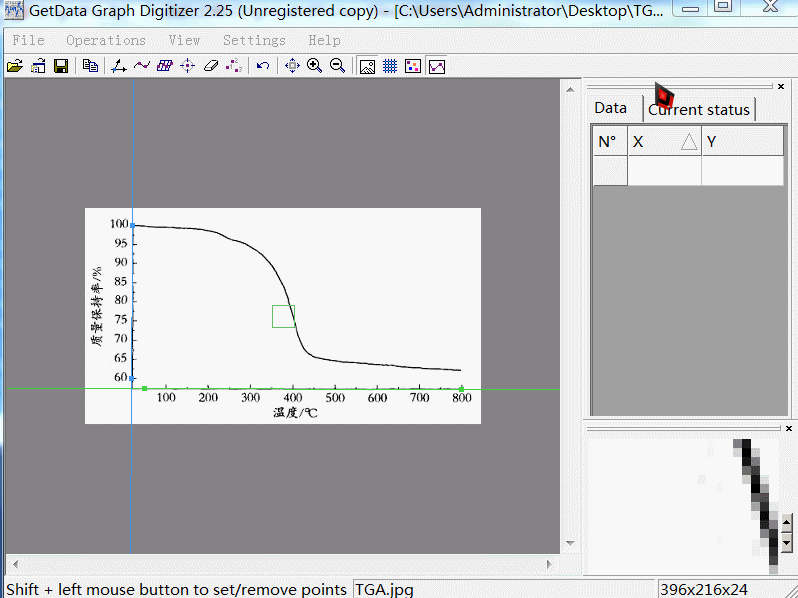Choose the point capture mode crosshair tool
Image resolution: width=798 pixels, height=598 pixels.
187,66
